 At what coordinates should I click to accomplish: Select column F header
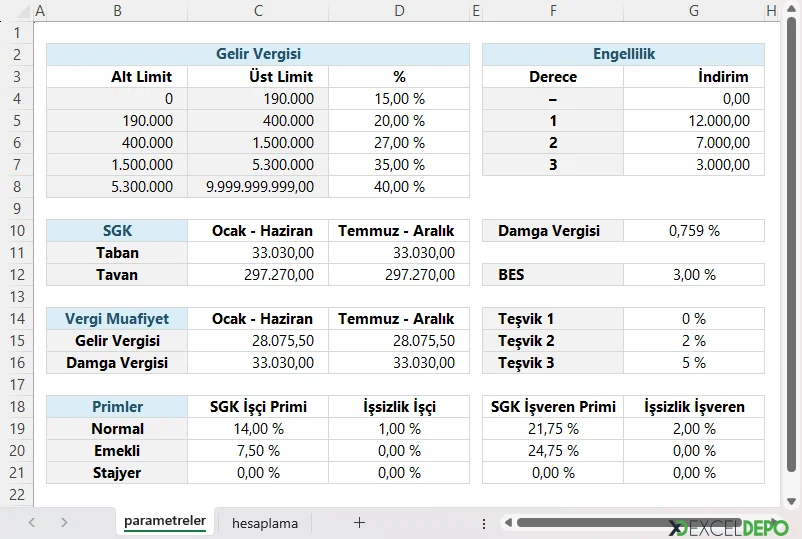(553, 11)
